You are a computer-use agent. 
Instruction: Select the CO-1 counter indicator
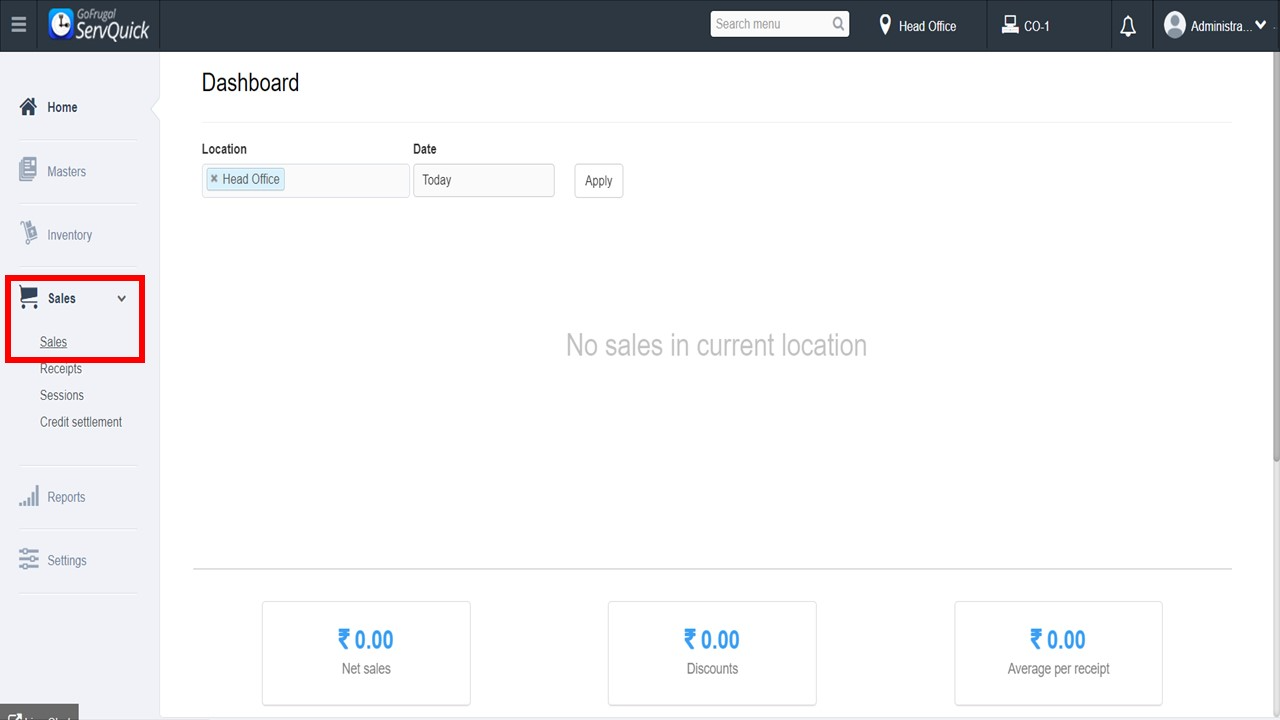pyautogui.click(x=1026, y=26)
